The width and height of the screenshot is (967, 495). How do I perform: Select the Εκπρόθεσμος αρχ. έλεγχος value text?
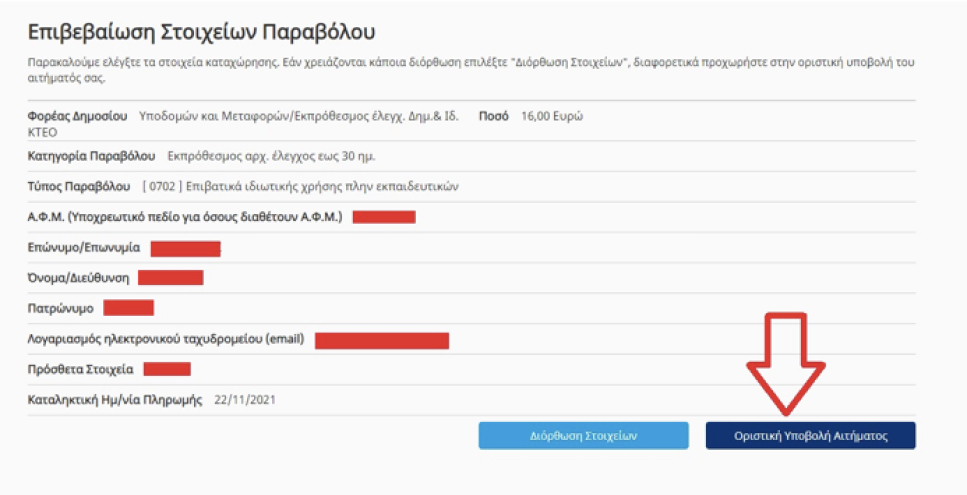[272, 156]
